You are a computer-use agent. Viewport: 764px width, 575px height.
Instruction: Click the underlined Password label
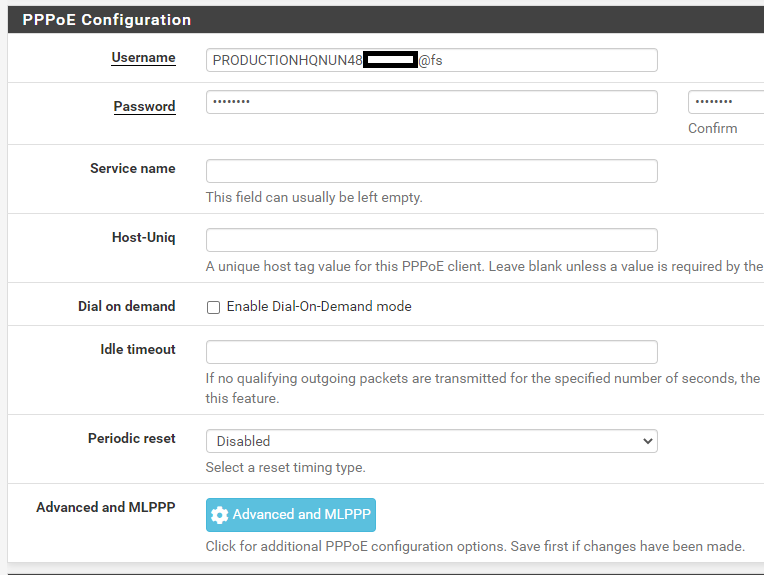(144, 106)
